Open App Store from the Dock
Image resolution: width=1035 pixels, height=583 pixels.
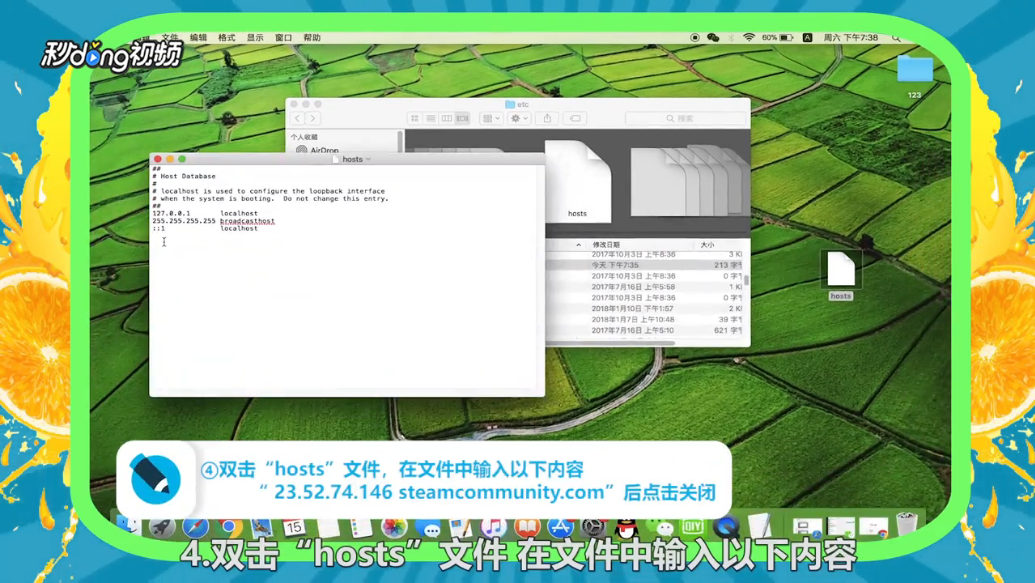[x=560, y=527]
